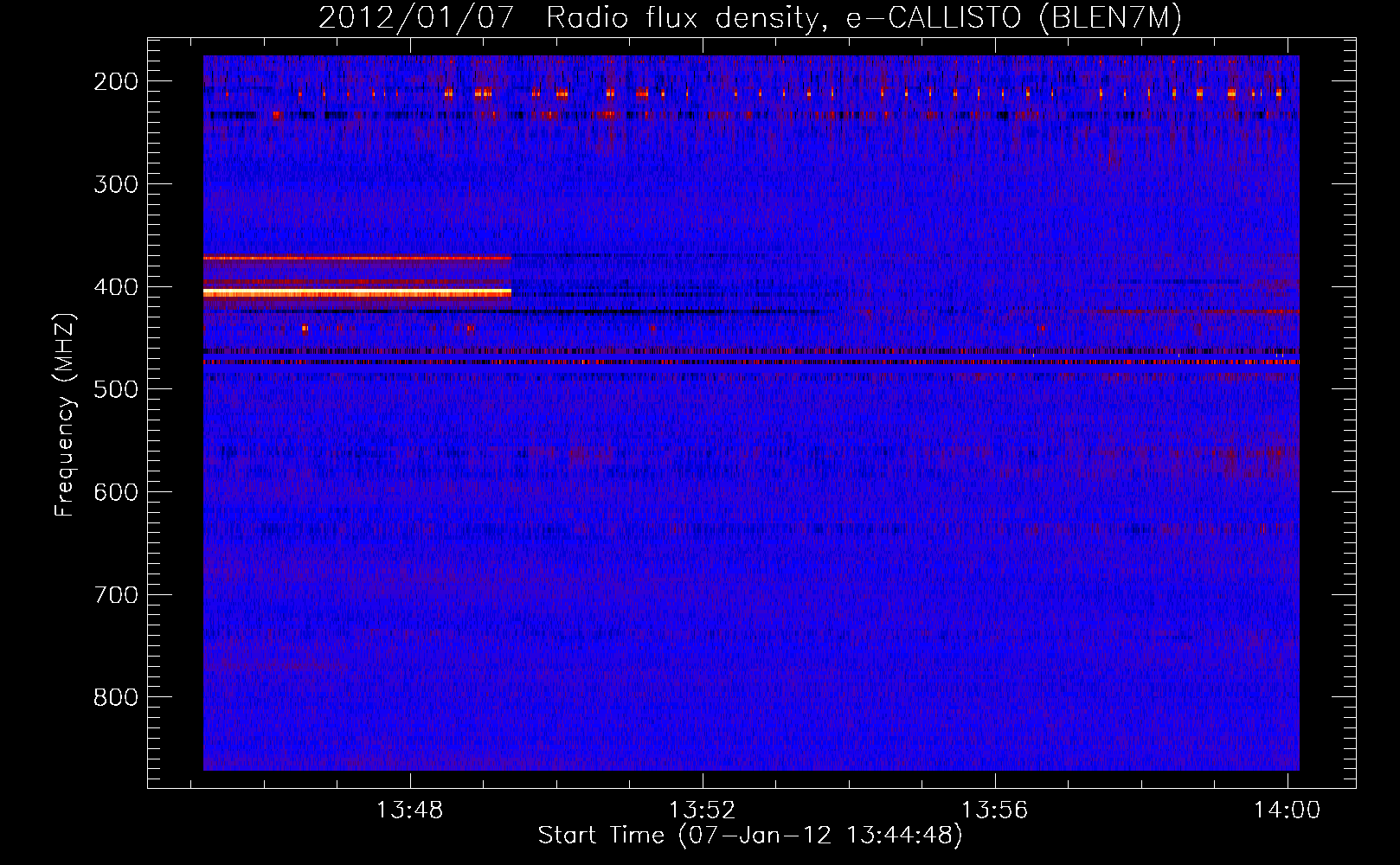Image resolution: width=1400 pixels, height=865 pixels.
Task: Click the 13:56 time tick label
Action: coord(994,810)
